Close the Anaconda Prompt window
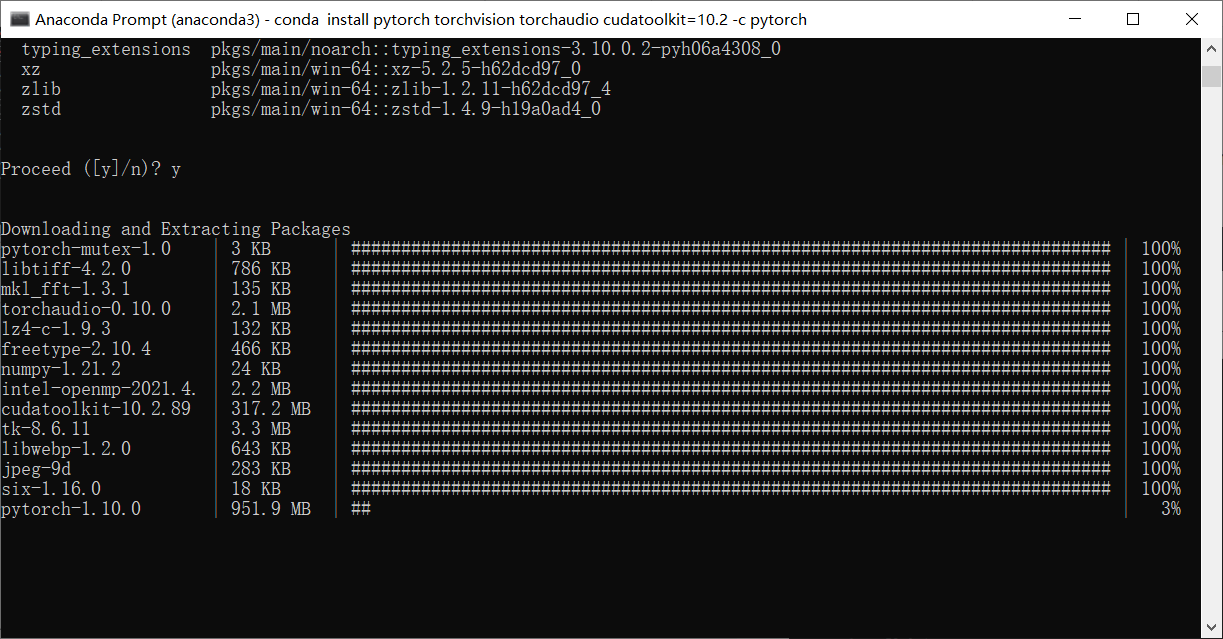 [x=1190, y=19]
